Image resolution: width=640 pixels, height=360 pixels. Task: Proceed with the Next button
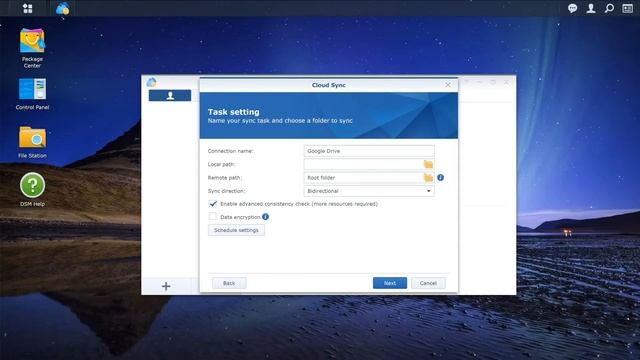pyautogui.click(x=390, y=283)
